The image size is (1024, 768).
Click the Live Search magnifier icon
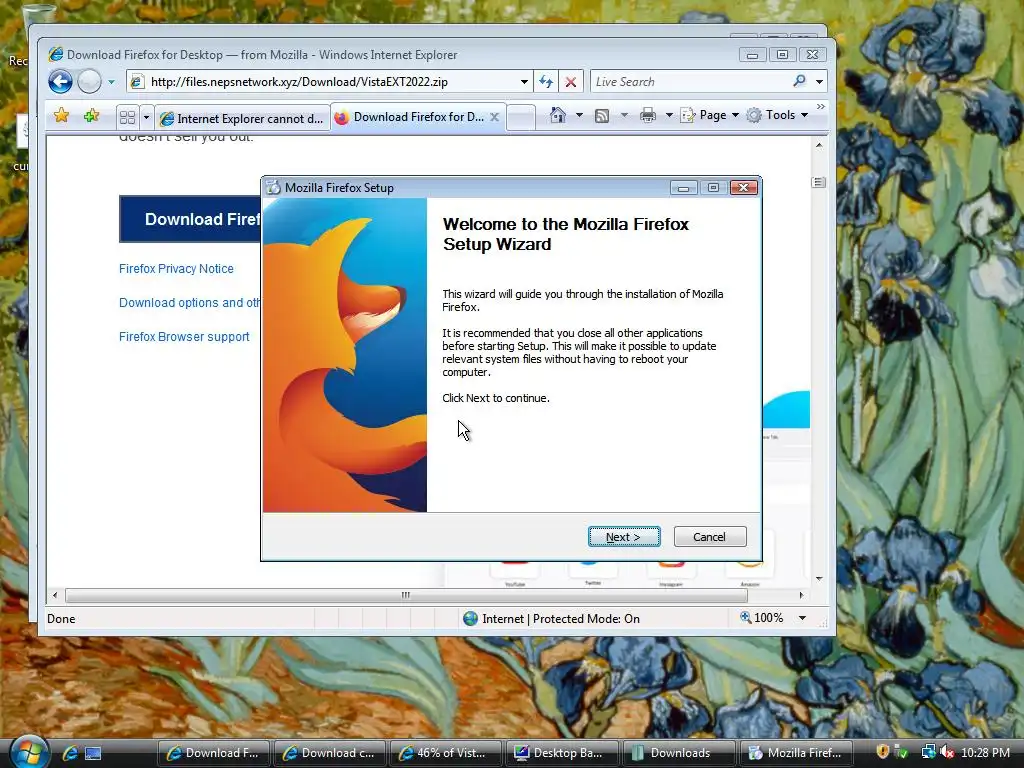[x=799, y=81]
